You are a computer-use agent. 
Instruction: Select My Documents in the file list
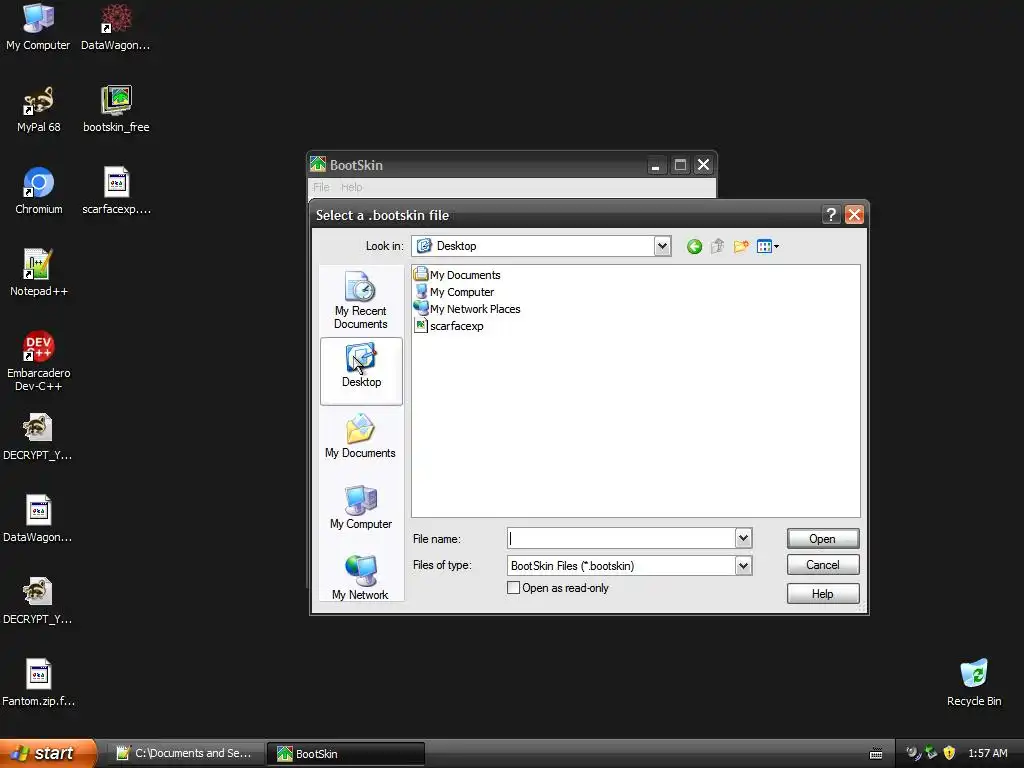click(x=457, y=275)
